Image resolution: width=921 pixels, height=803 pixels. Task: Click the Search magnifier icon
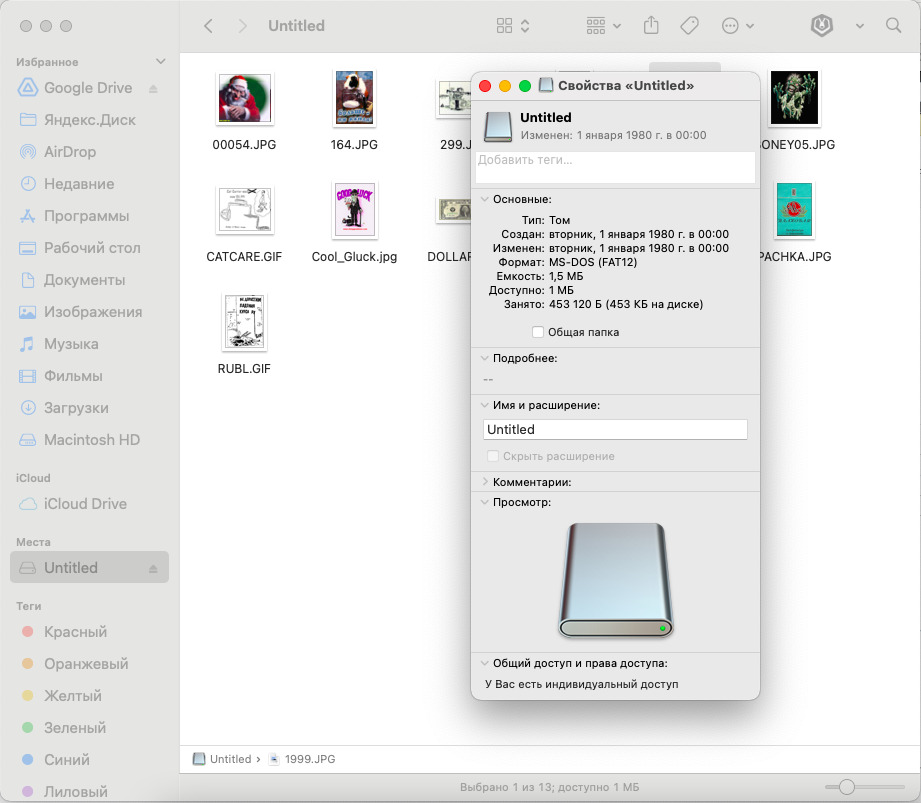(893, 26)
